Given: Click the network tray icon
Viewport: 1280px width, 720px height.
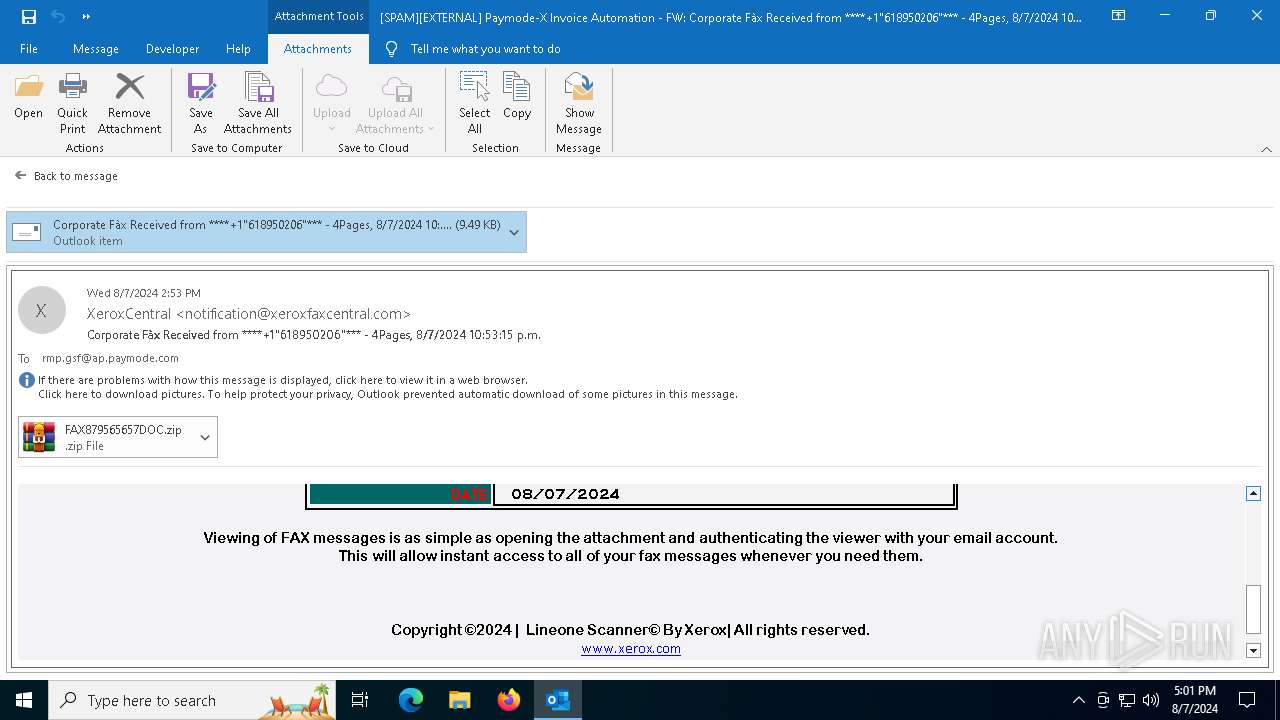Looking at the screenshot, I should (x=1127, y=700).
